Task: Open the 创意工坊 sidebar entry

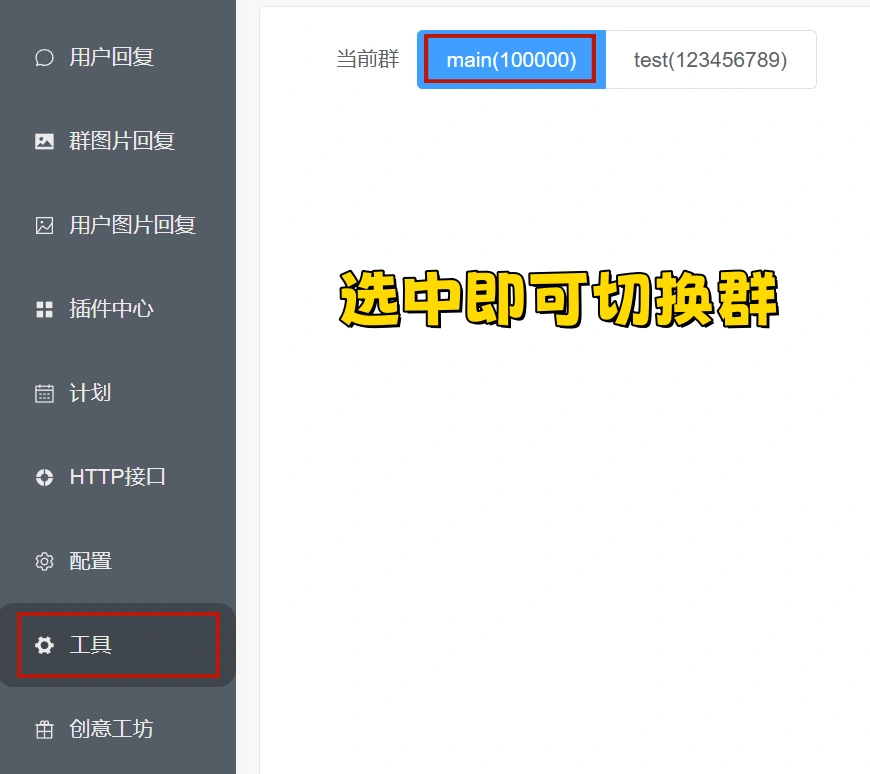Action: (x=118, y=730)
